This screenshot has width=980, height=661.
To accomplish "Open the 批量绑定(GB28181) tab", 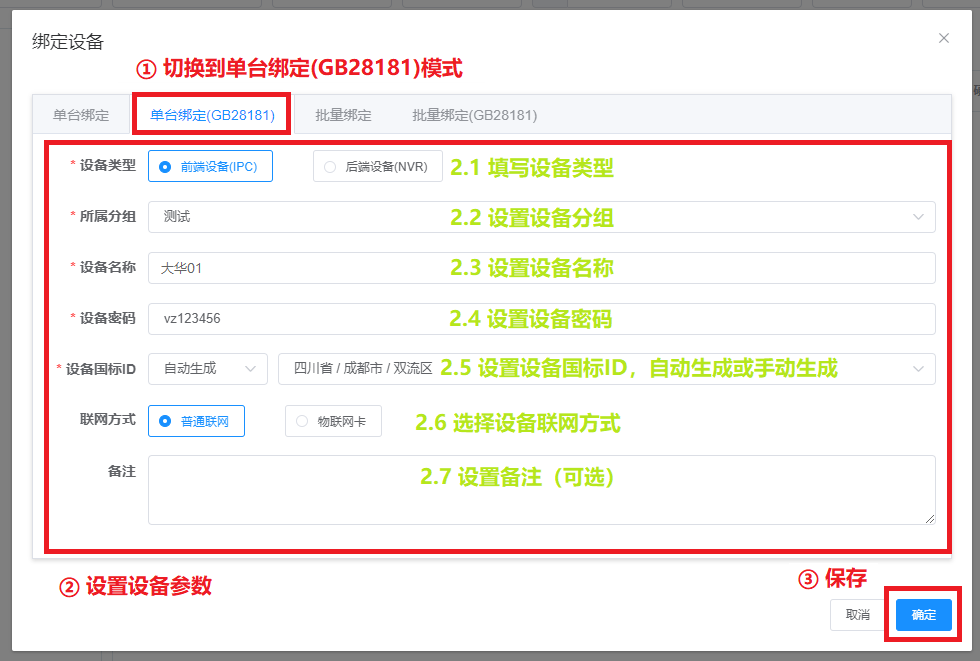I will [474, 115].
